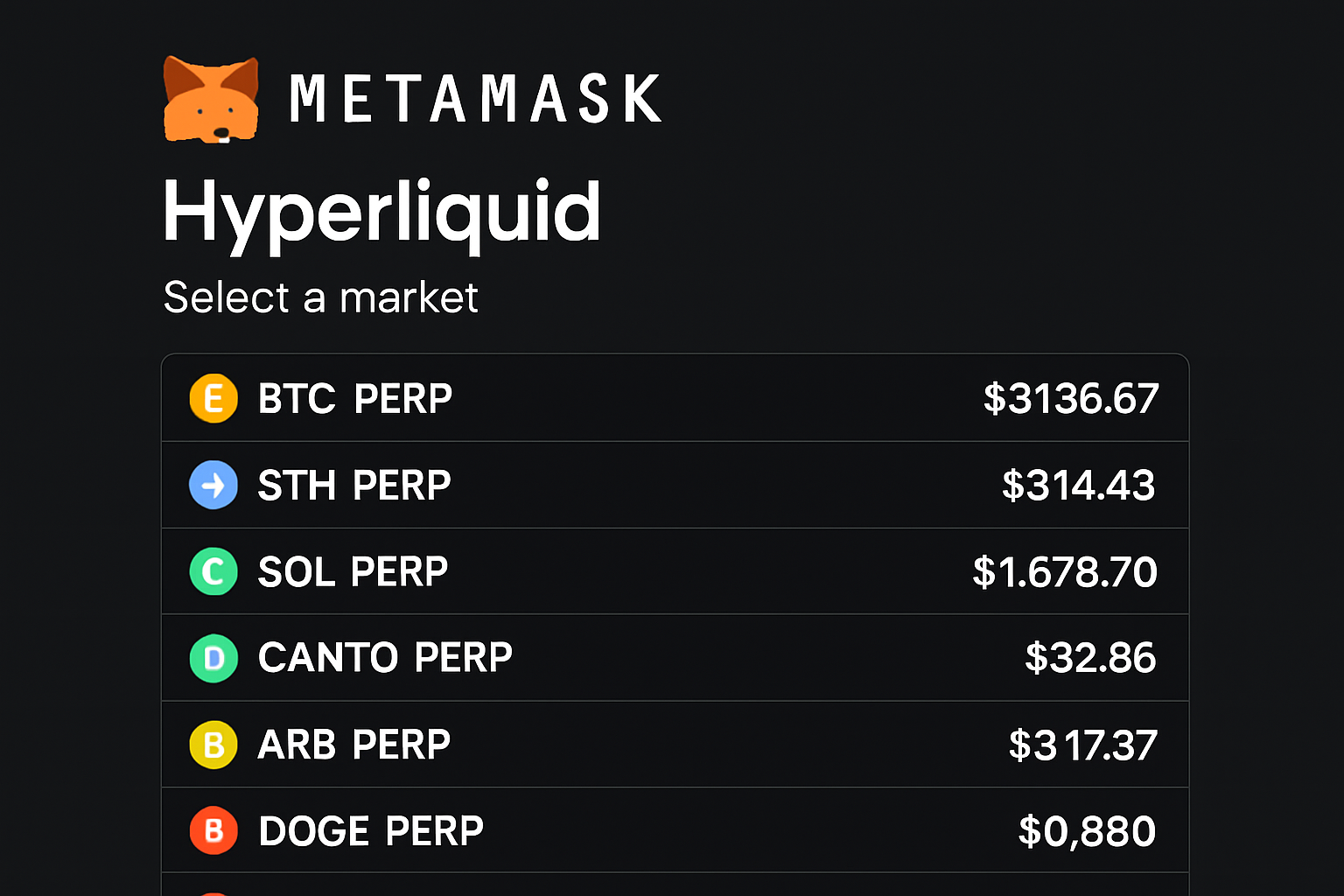Click the $1.678.70 price beside SOL PERP

pos(1064,571)
